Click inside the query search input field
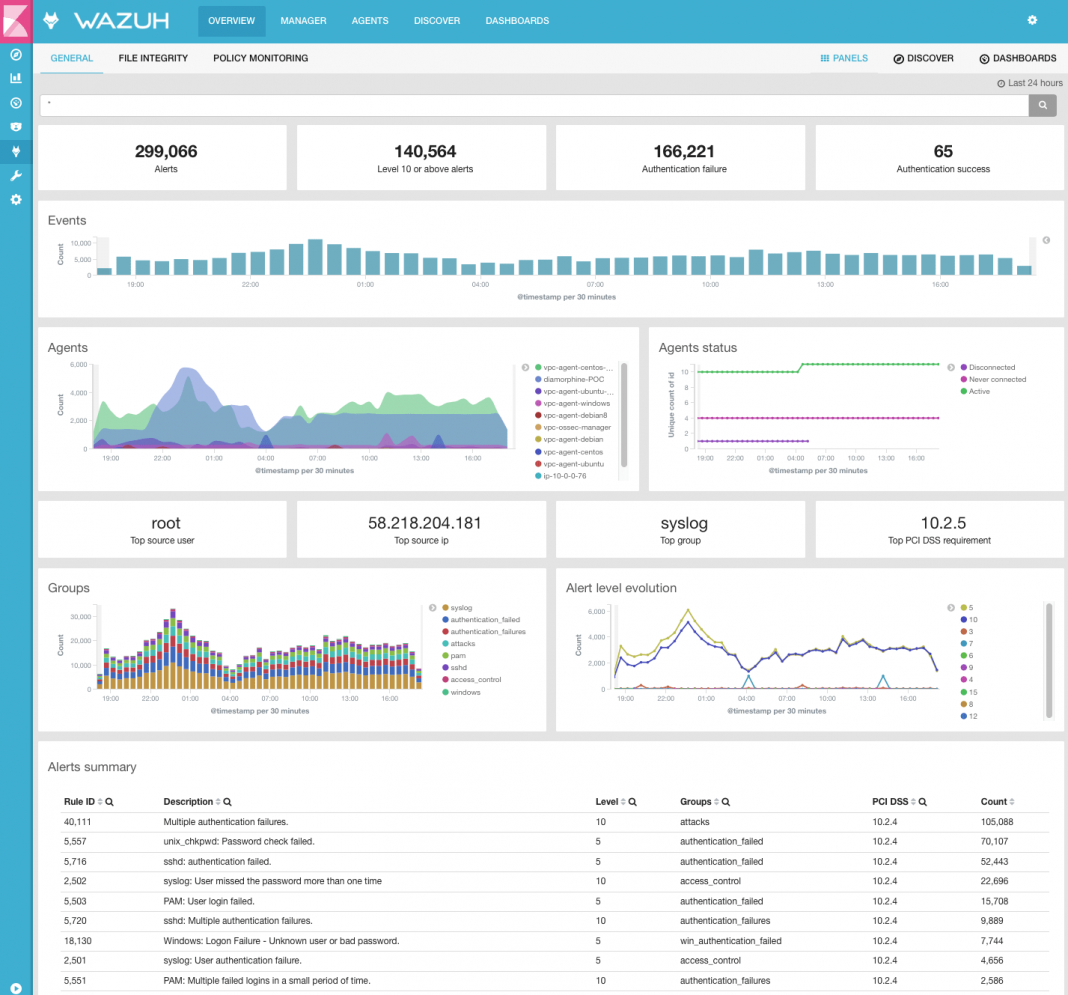Image resolution: width=1068 pixels, height=995 pixels. click(x=530, y=105)
